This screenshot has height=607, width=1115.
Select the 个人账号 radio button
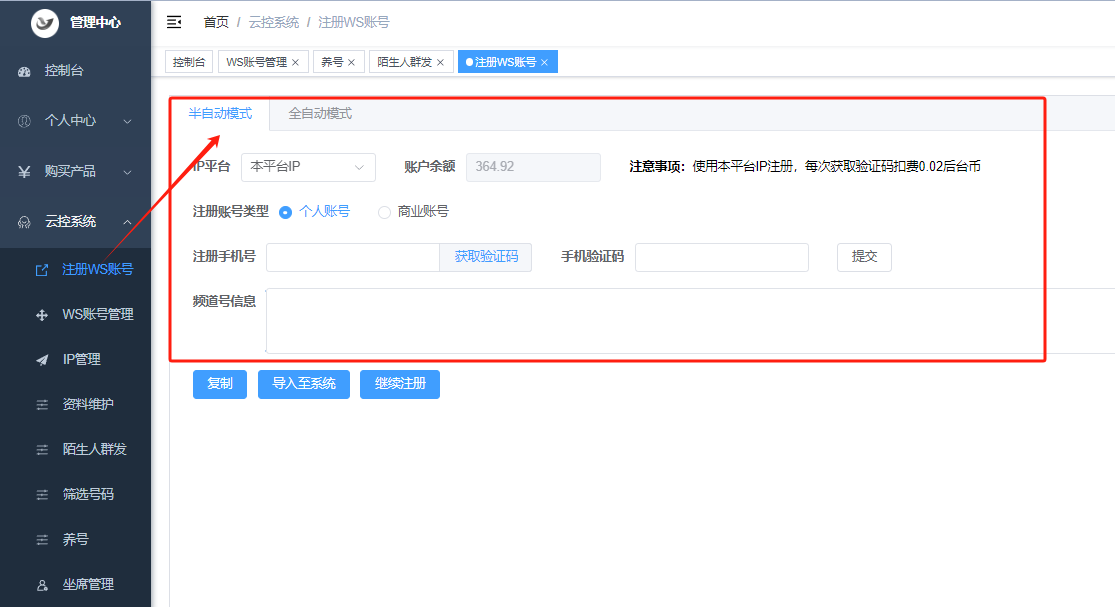pyautogui.click(x=286, y=212)
